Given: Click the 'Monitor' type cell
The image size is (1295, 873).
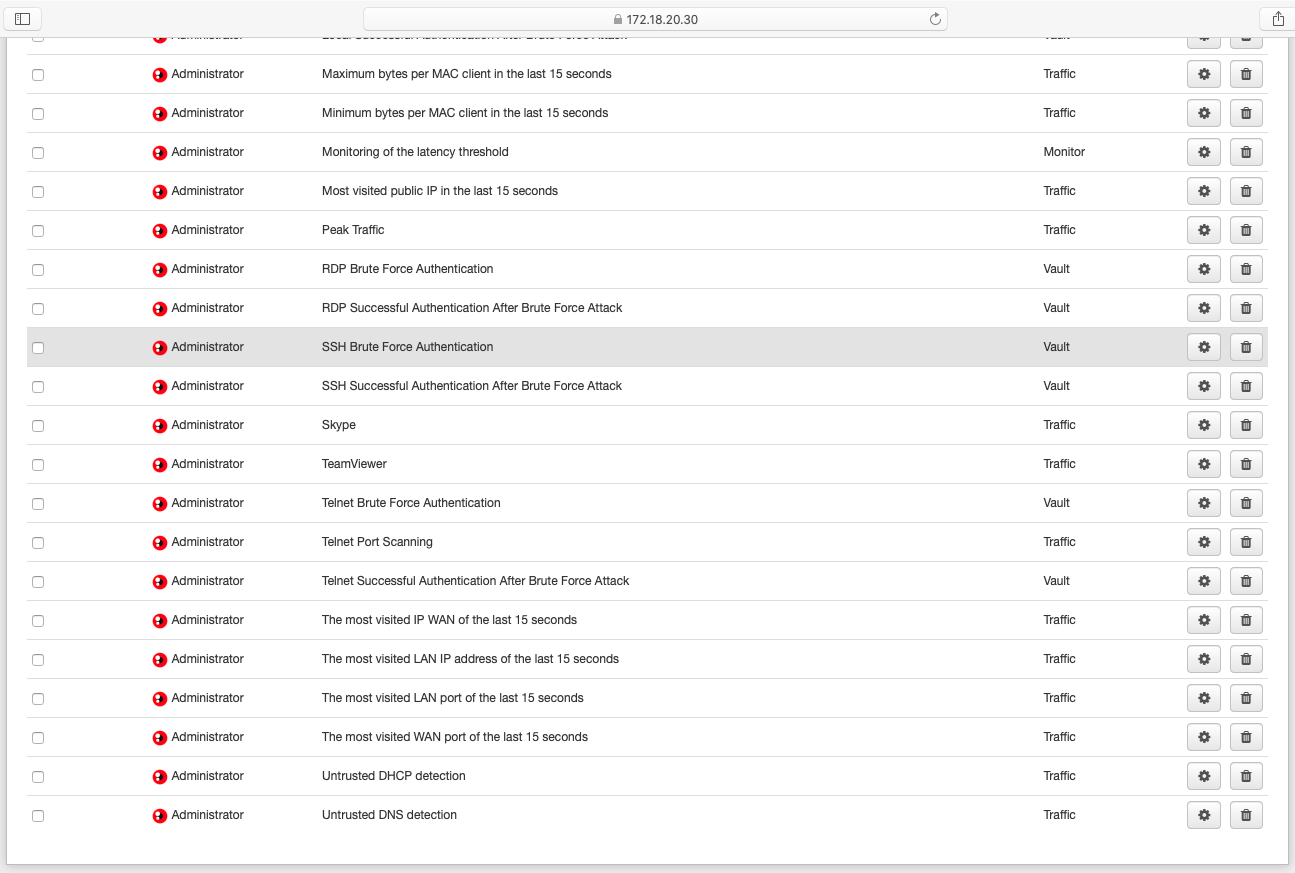Looking at the screenshot, I should (x=1064, y=152).
